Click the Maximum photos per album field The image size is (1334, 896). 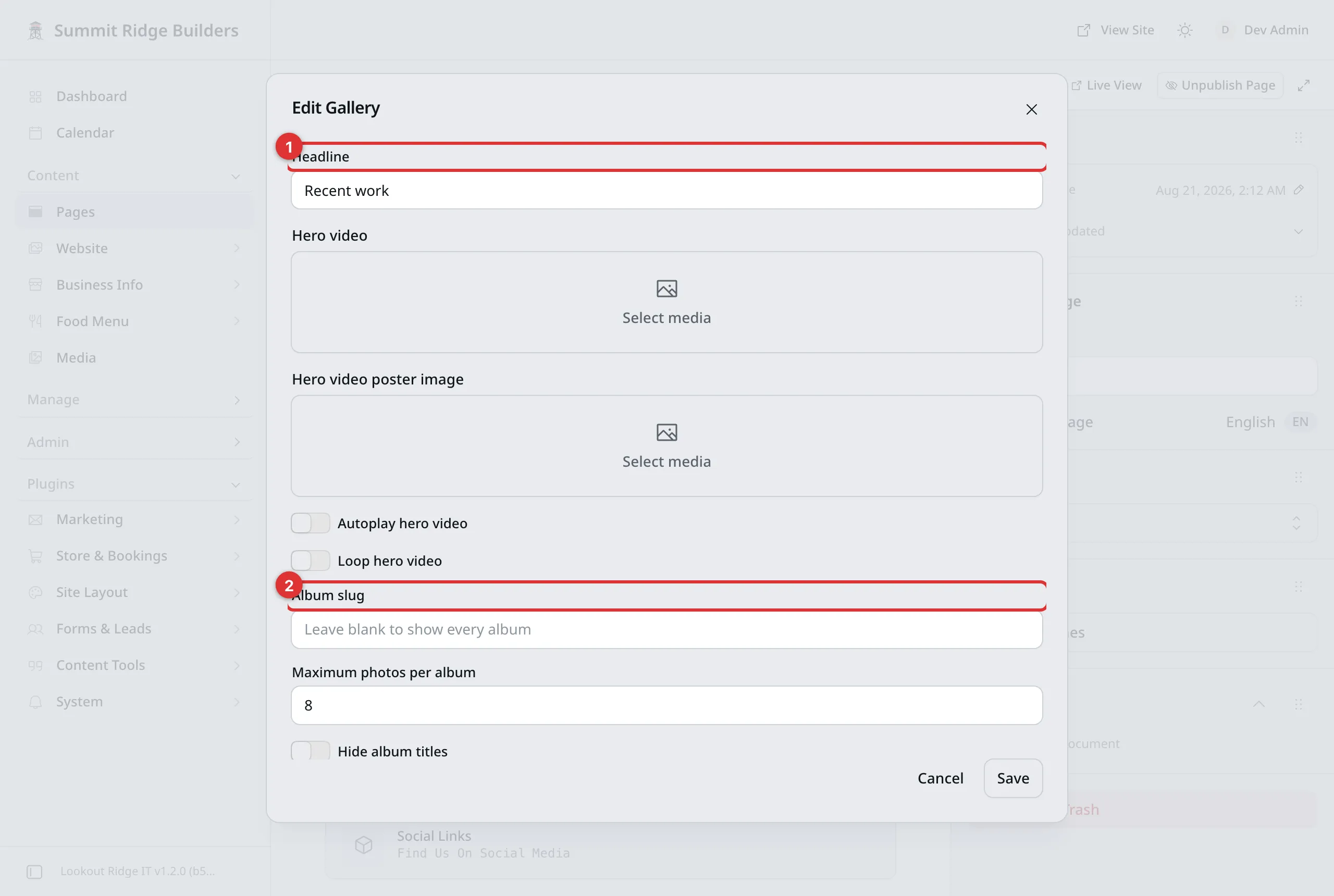(x=666, y=705)
